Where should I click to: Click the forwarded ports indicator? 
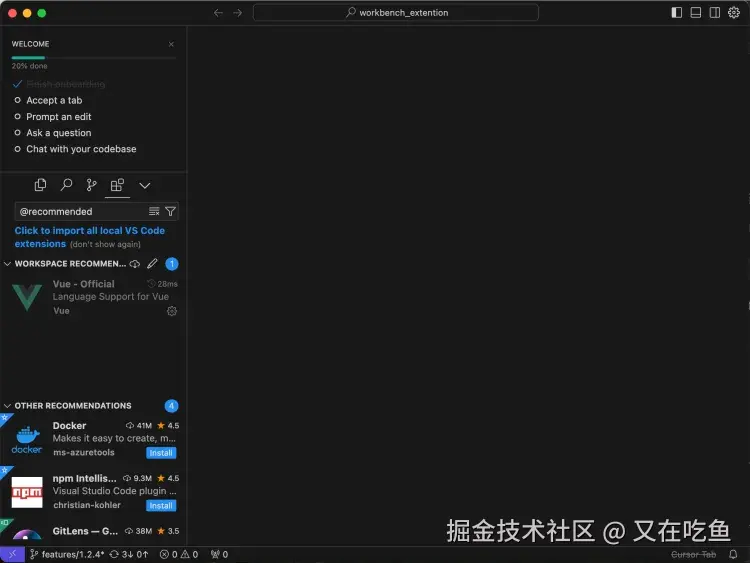220,554
